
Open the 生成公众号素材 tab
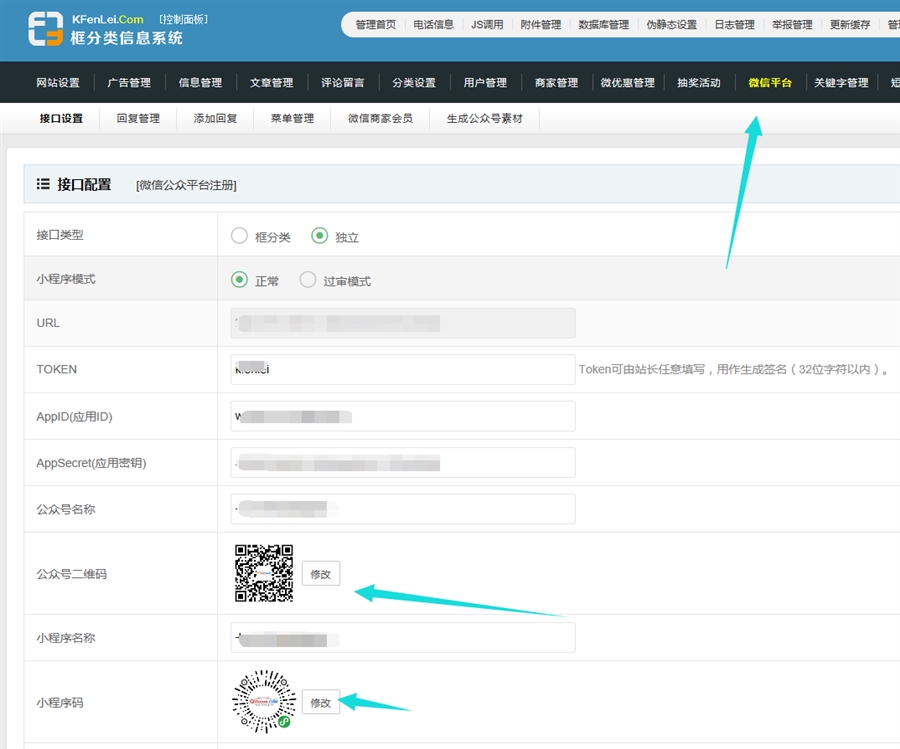484,119
